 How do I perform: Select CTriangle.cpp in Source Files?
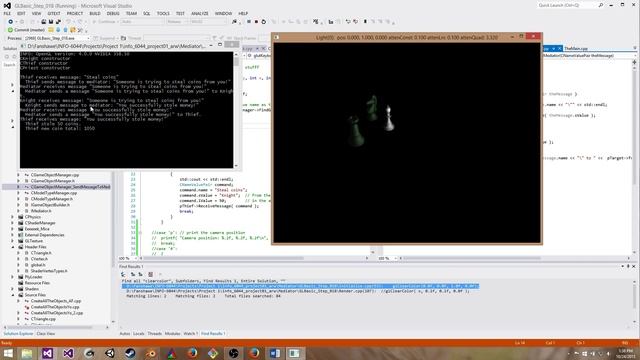coord(43,319)
